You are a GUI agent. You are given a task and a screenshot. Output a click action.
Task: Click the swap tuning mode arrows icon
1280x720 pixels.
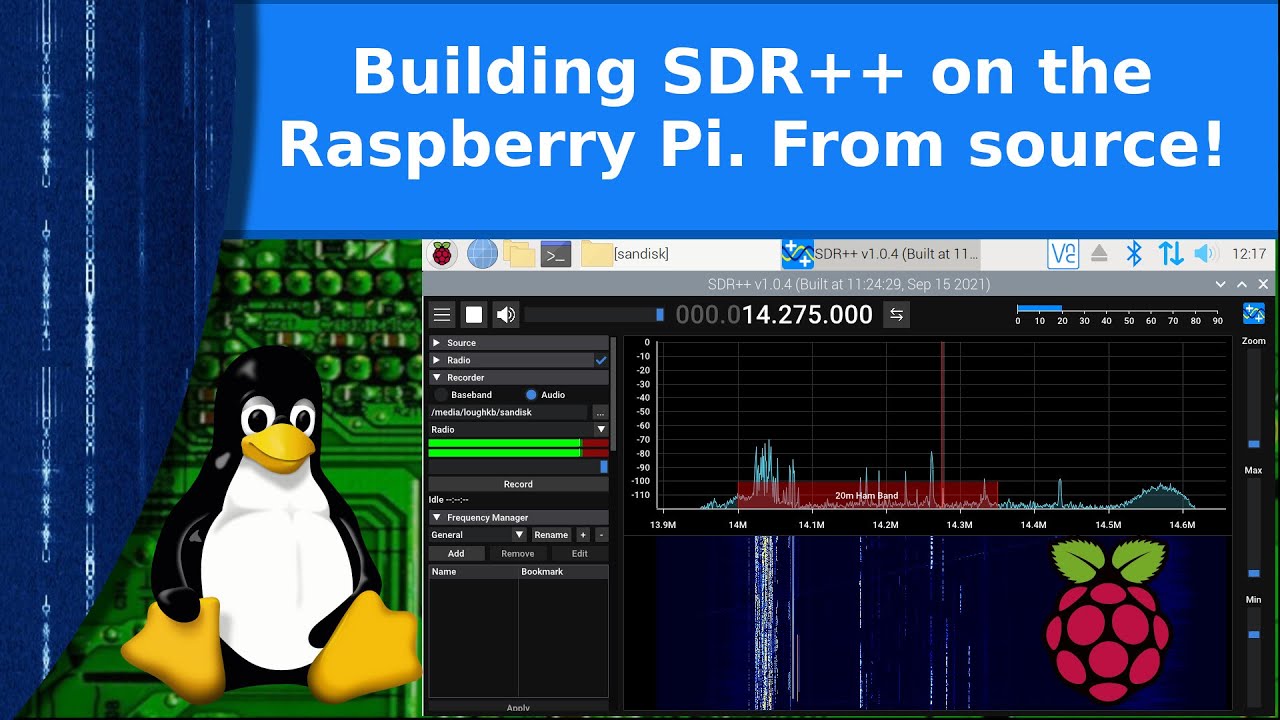[x=896, y=315]
